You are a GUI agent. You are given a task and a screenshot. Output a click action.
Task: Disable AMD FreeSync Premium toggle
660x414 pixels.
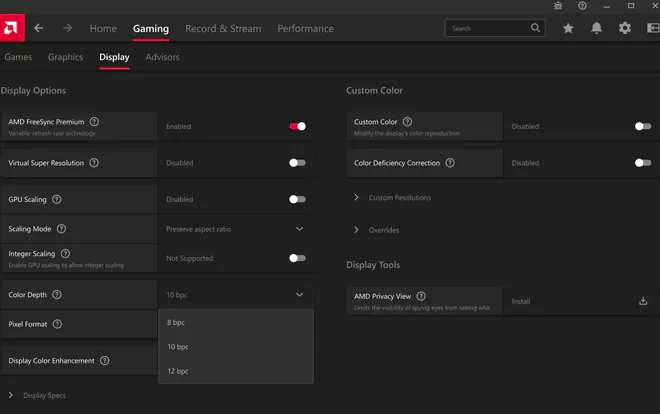pyautogui.click(x=298, y=126)
